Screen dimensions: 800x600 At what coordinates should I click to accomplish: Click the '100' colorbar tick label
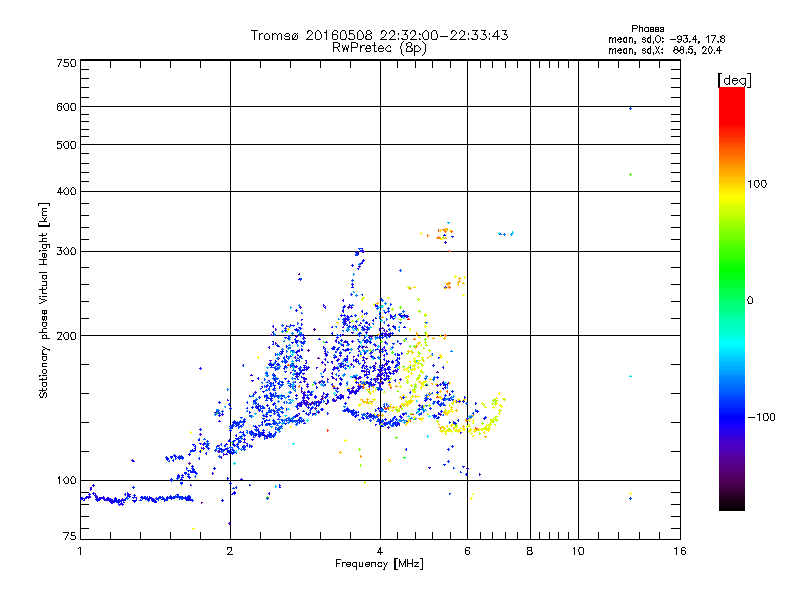757,184
